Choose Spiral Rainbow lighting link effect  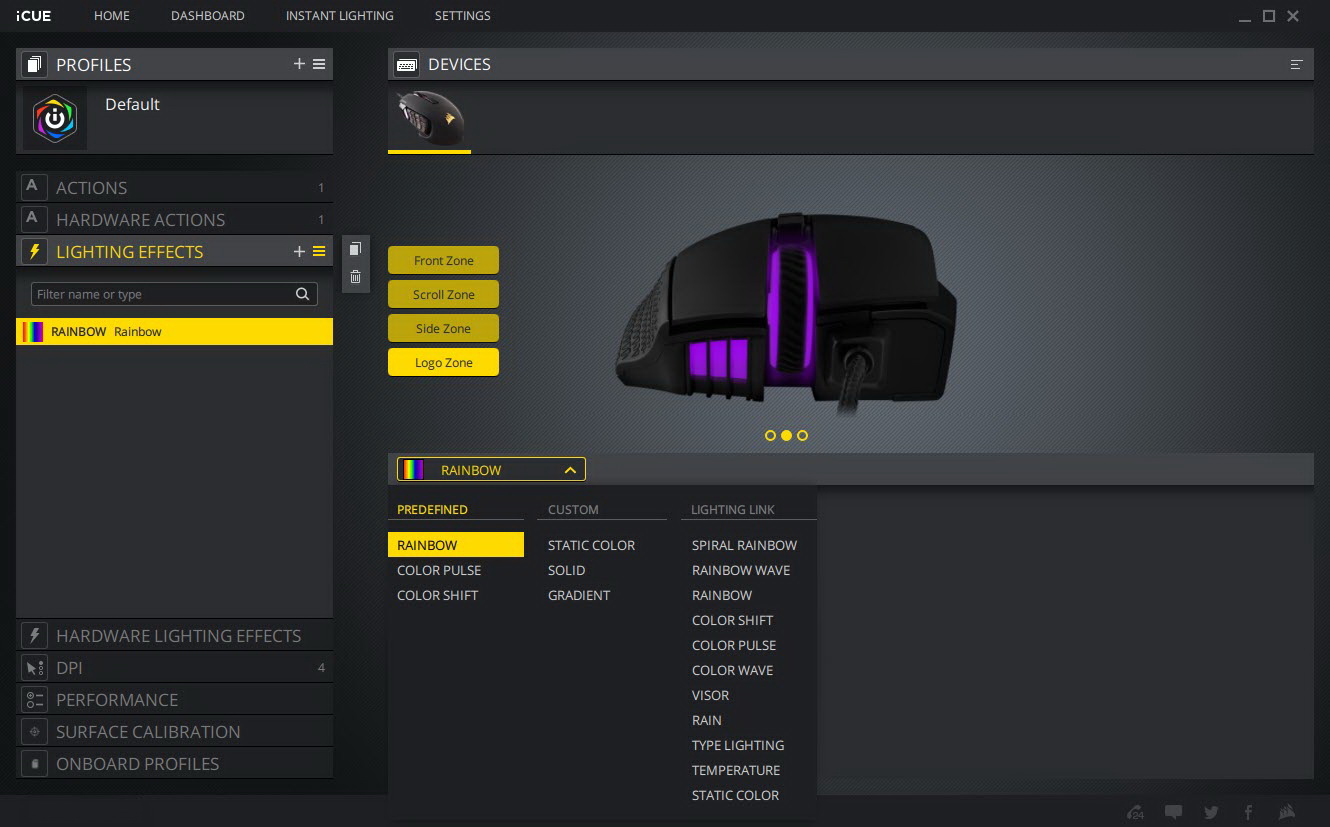(x=744, y=545)
